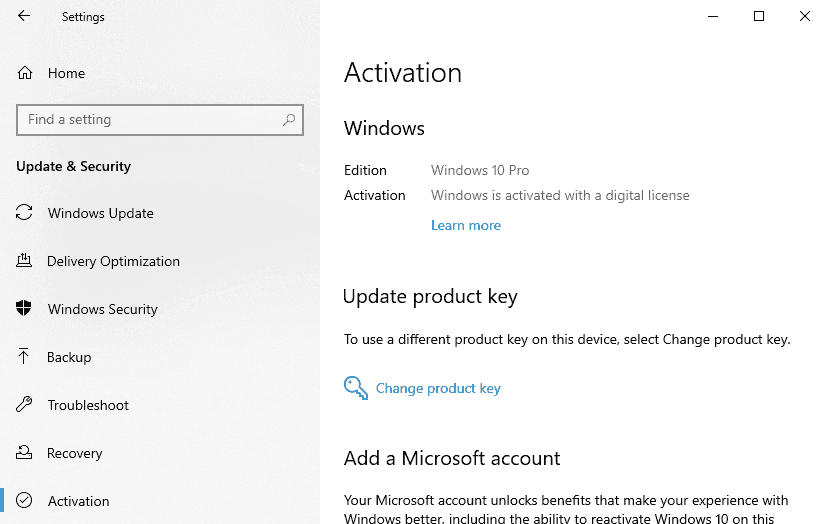Click the Home house icon
This screenshot has width=828, height=524.
point(25,73)
